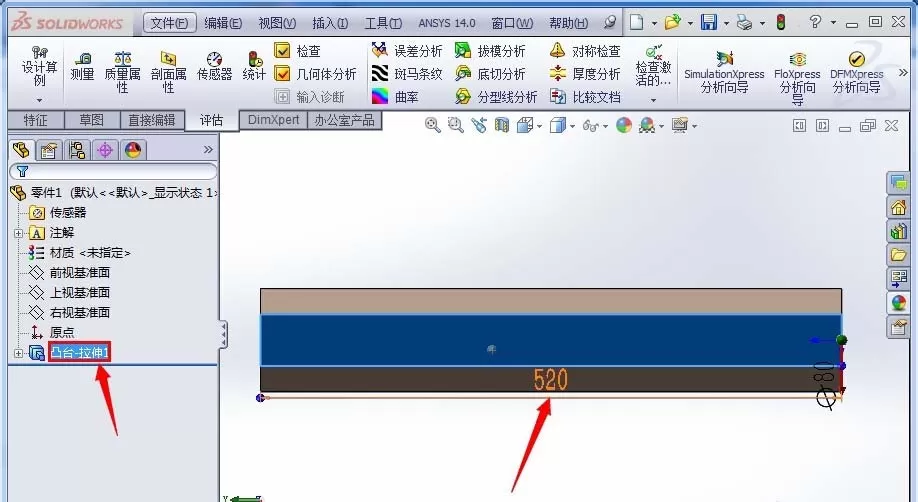The image size is (918, 502).
Task: Launch SimulationXpress 分析向导
Action: pos(724,74)
